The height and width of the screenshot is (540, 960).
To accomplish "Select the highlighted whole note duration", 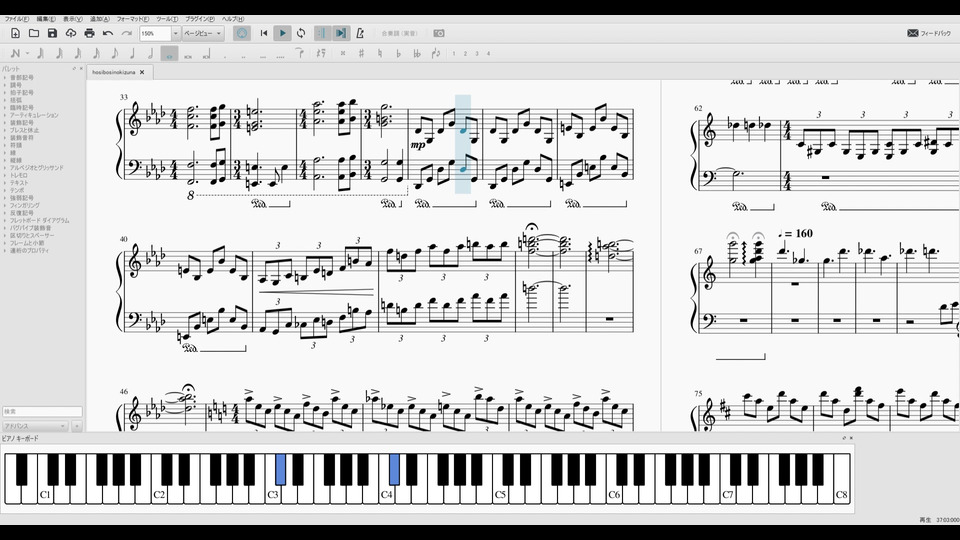I will click(169, 54).
